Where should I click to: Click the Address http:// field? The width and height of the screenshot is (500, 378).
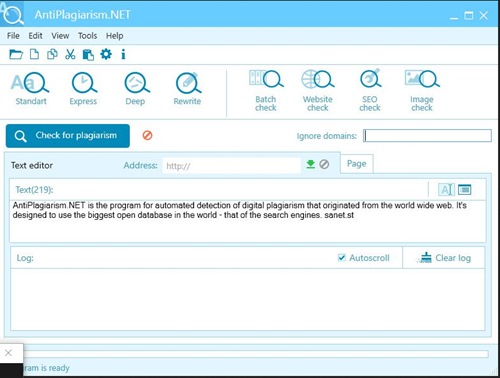click(x=232, y=166)
